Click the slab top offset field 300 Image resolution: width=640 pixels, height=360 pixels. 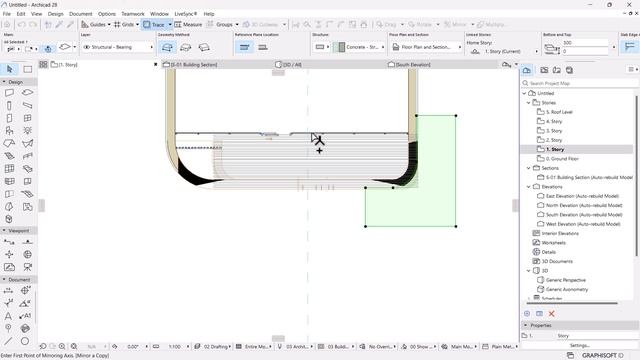tap(585, 43)
